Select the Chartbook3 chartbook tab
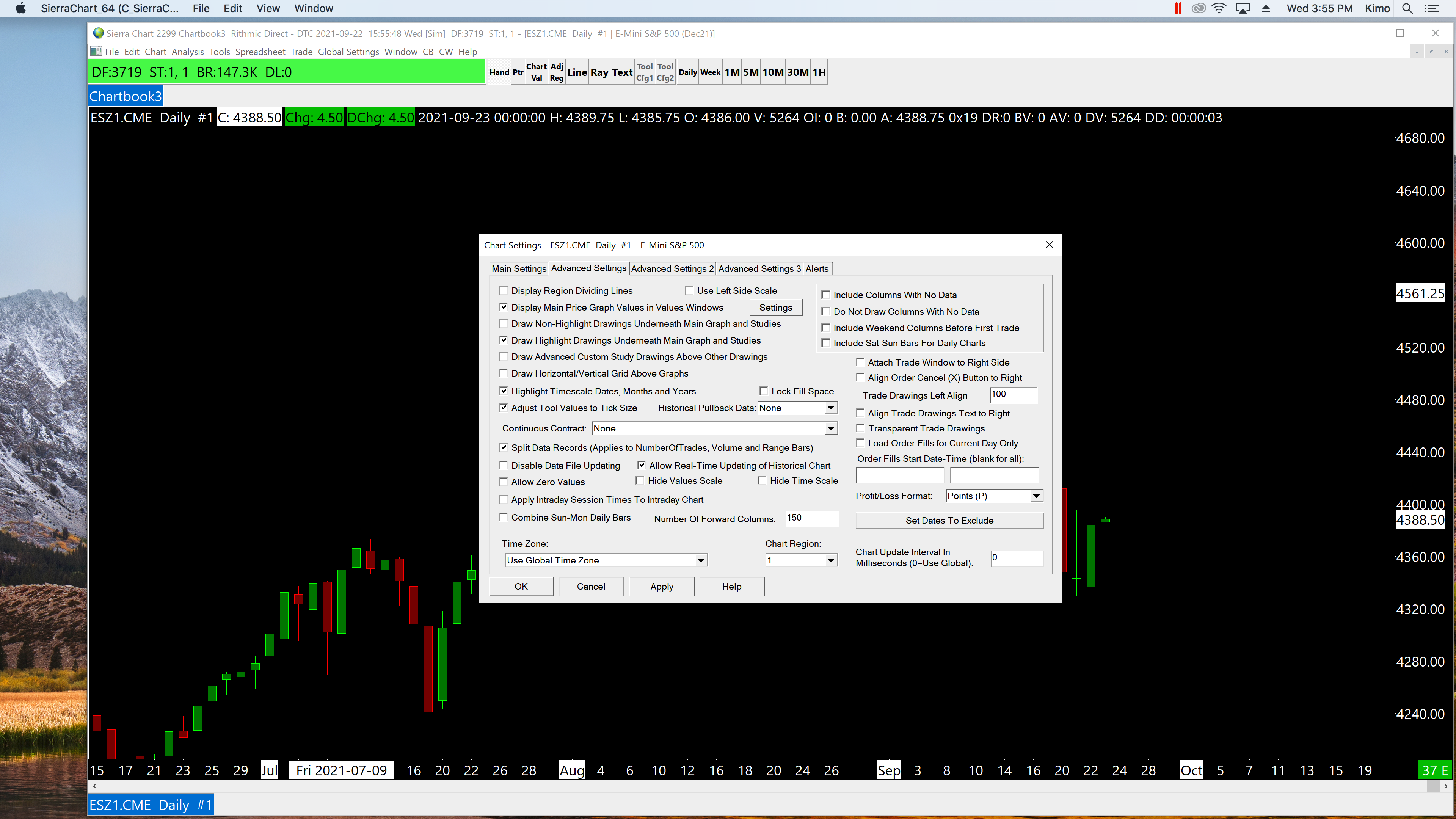The height and width of the screenshot is (819, 1456). point(125,96)
